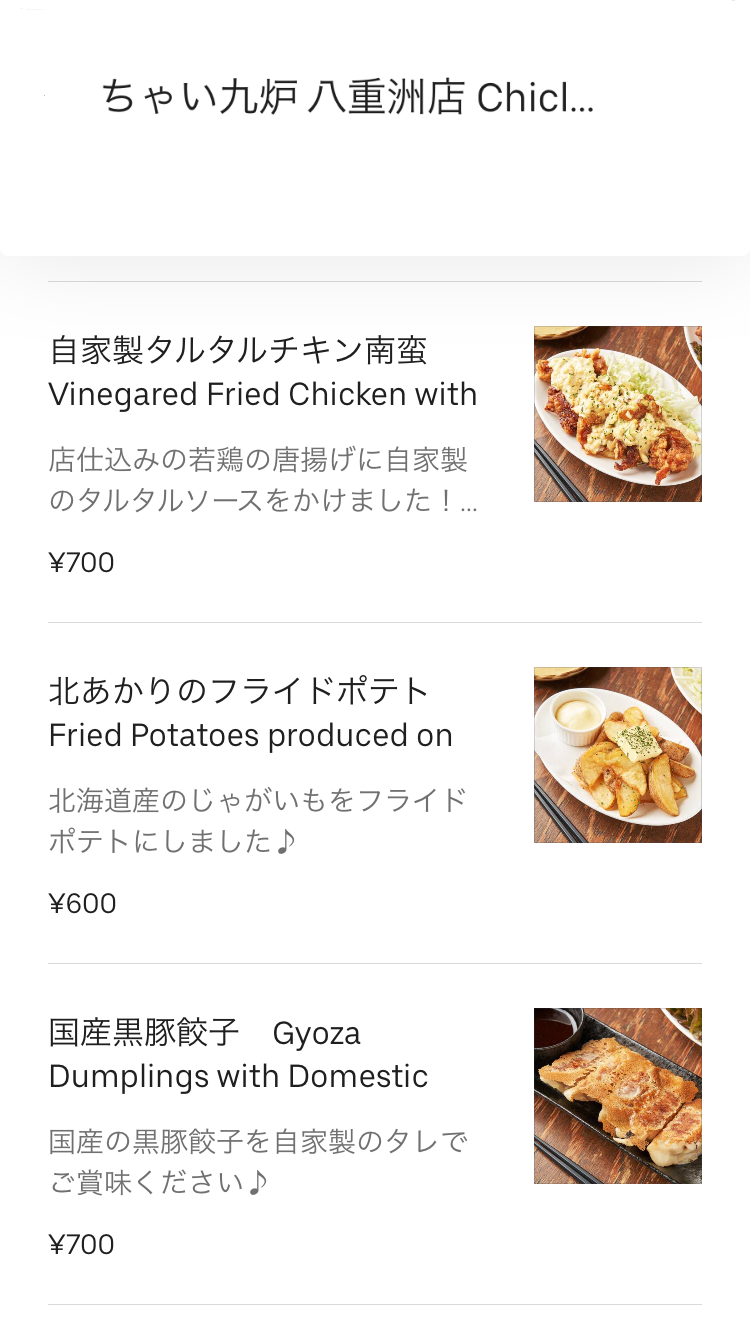
Task: Open the 自家製タルタルチキン南蛮 menu item title
Action: 238,351
